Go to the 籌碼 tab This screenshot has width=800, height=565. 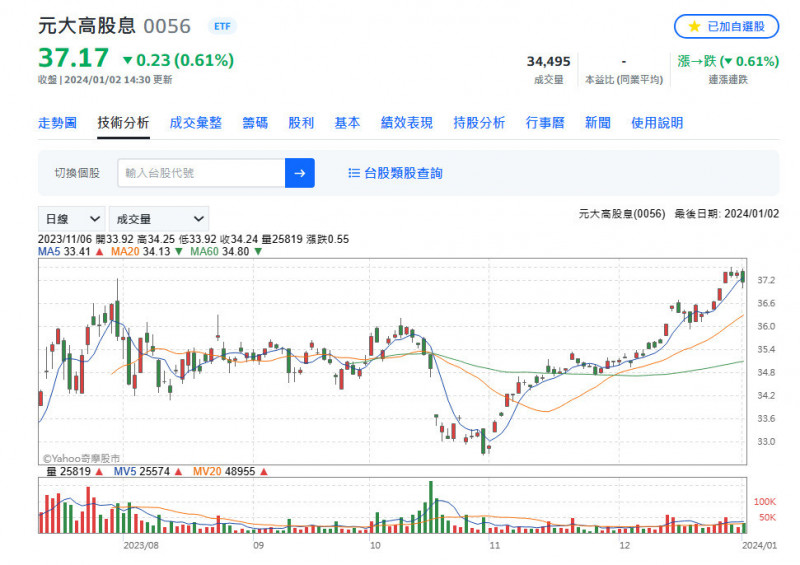point(255,122)
